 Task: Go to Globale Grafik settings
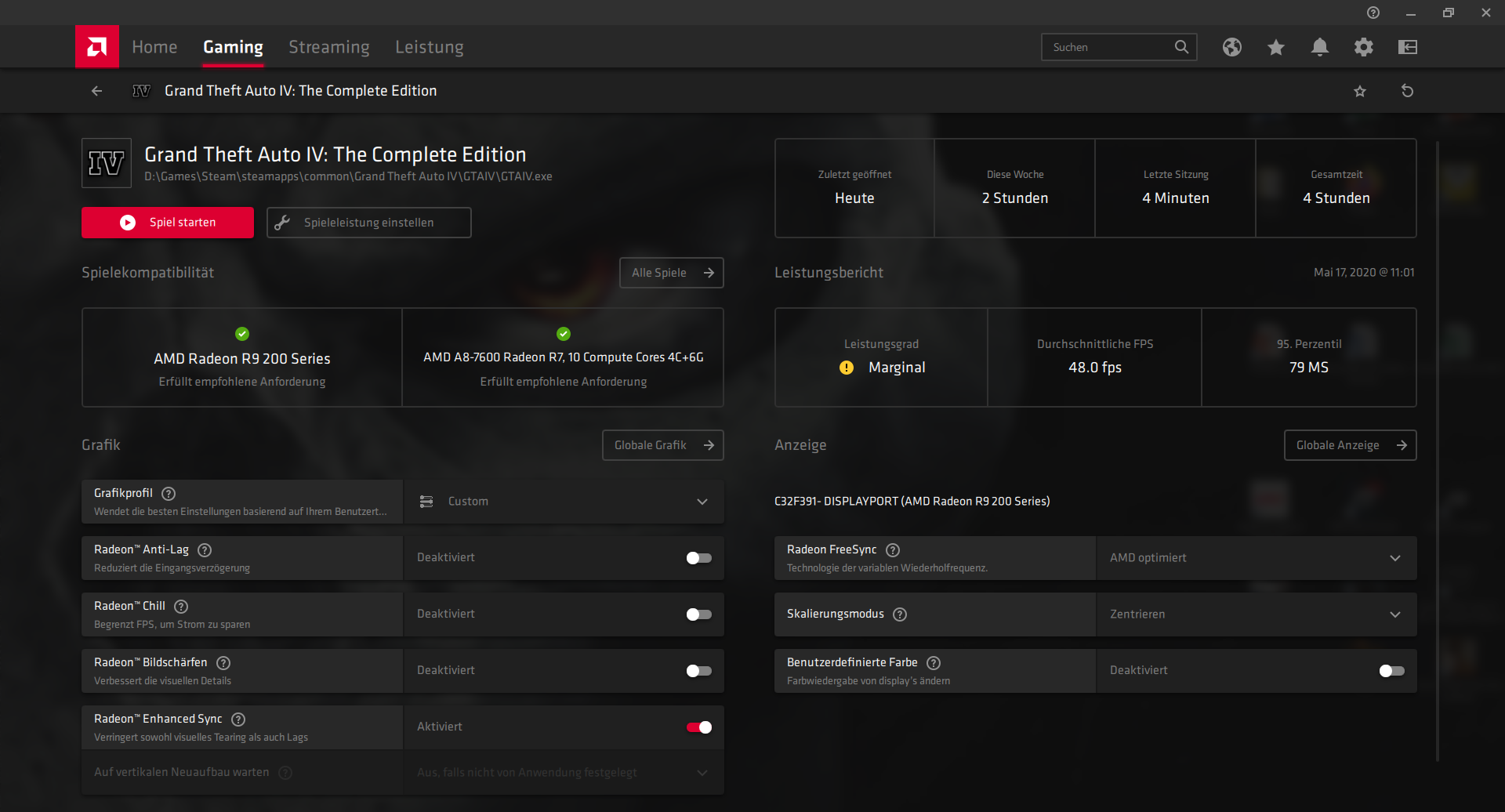coord(663,445)
